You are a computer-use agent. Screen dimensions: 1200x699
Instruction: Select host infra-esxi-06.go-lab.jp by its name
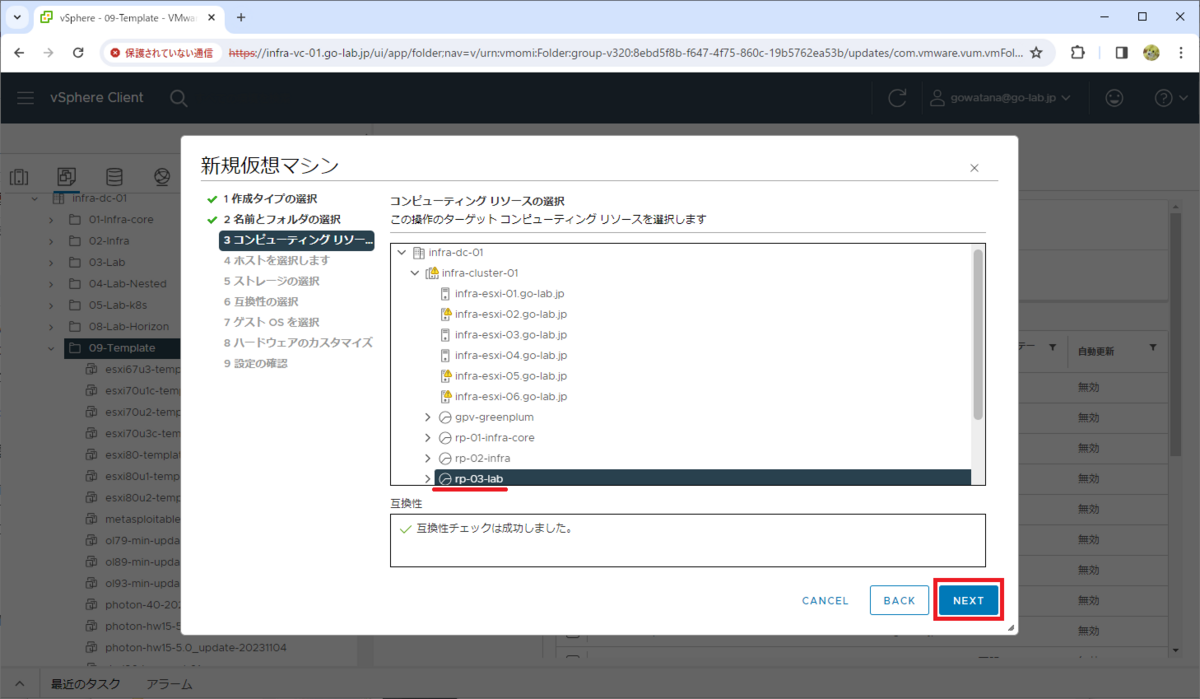(x=511, y=396)
